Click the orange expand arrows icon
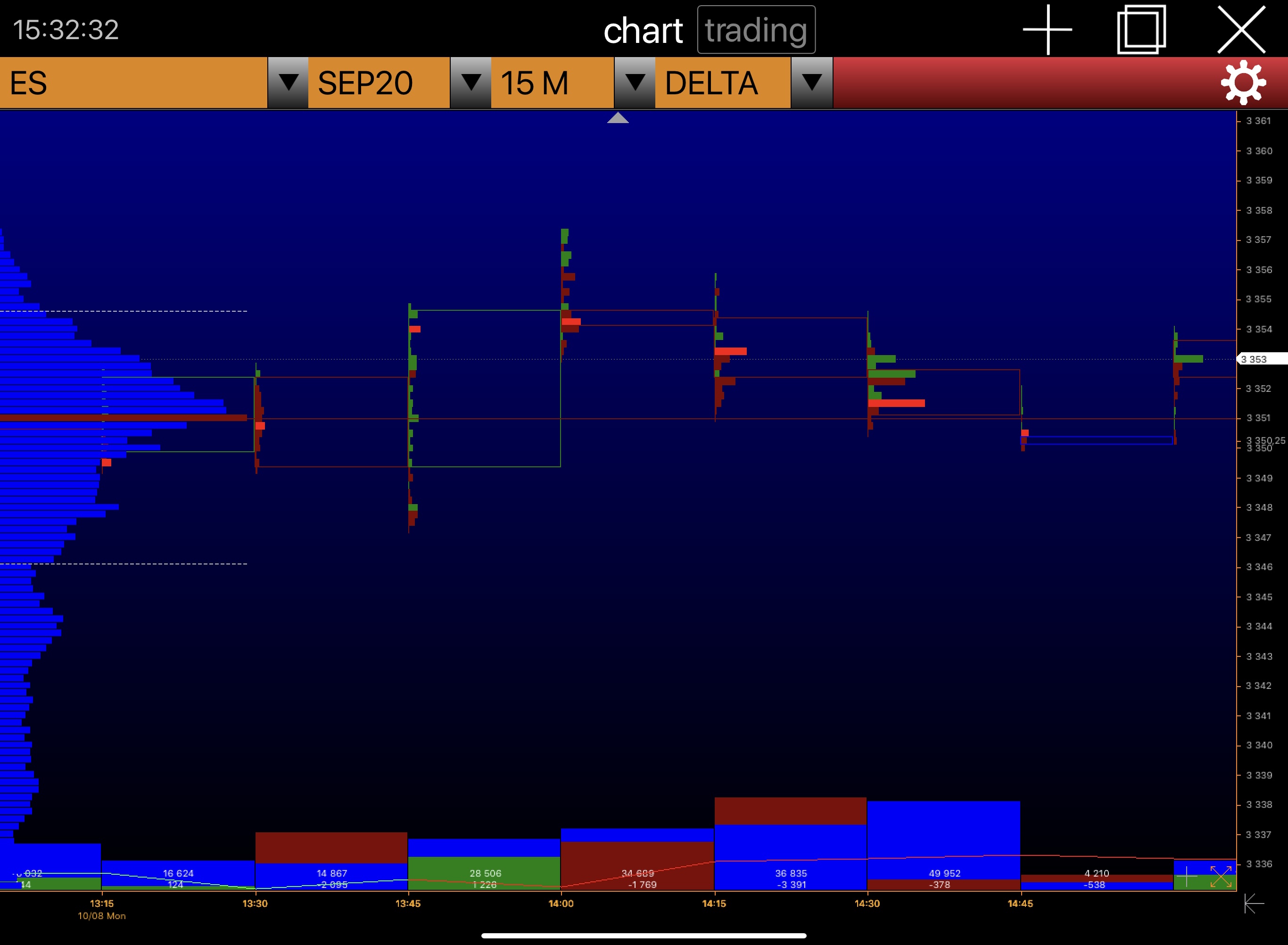1288x945 pixels. tap(1221, 876)
